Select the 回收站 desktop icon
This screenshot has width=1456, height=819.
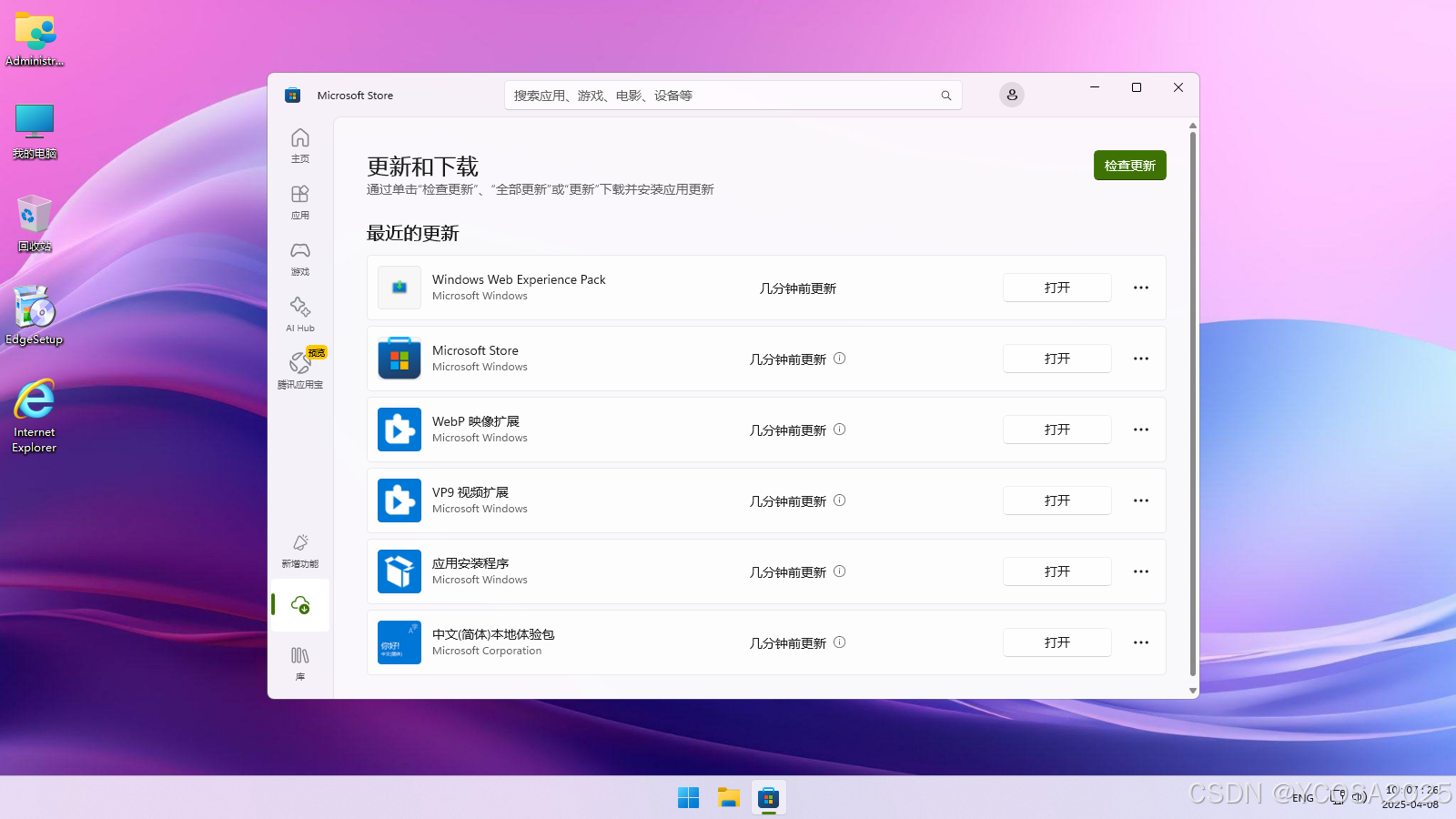(x=35, y=223)
